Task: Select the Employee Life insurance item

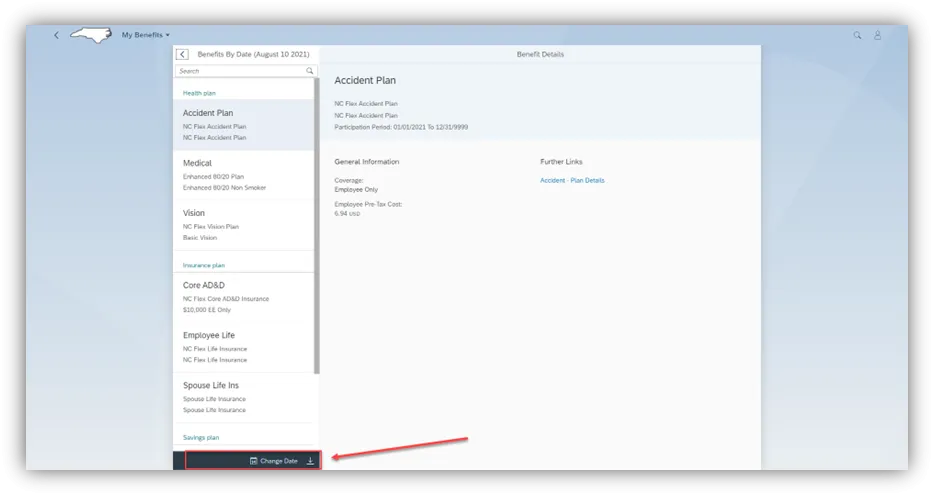Action: (x=244, y=347)
